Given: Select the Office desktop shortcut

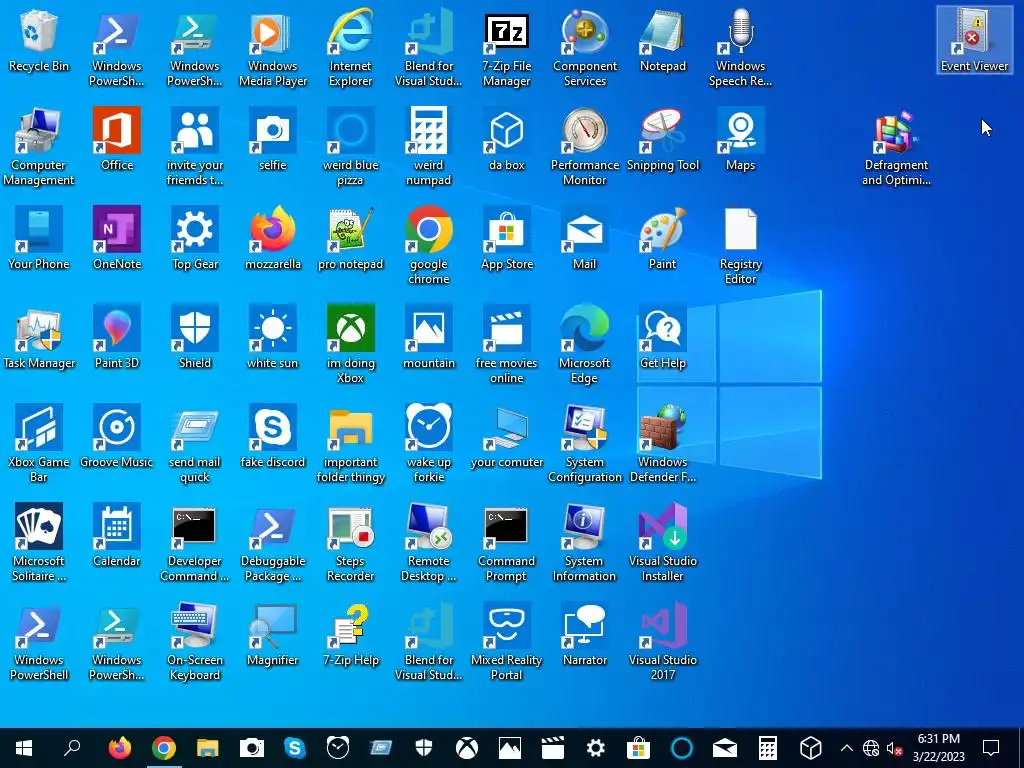Looking at the screenshot, I should coord(117,140).
